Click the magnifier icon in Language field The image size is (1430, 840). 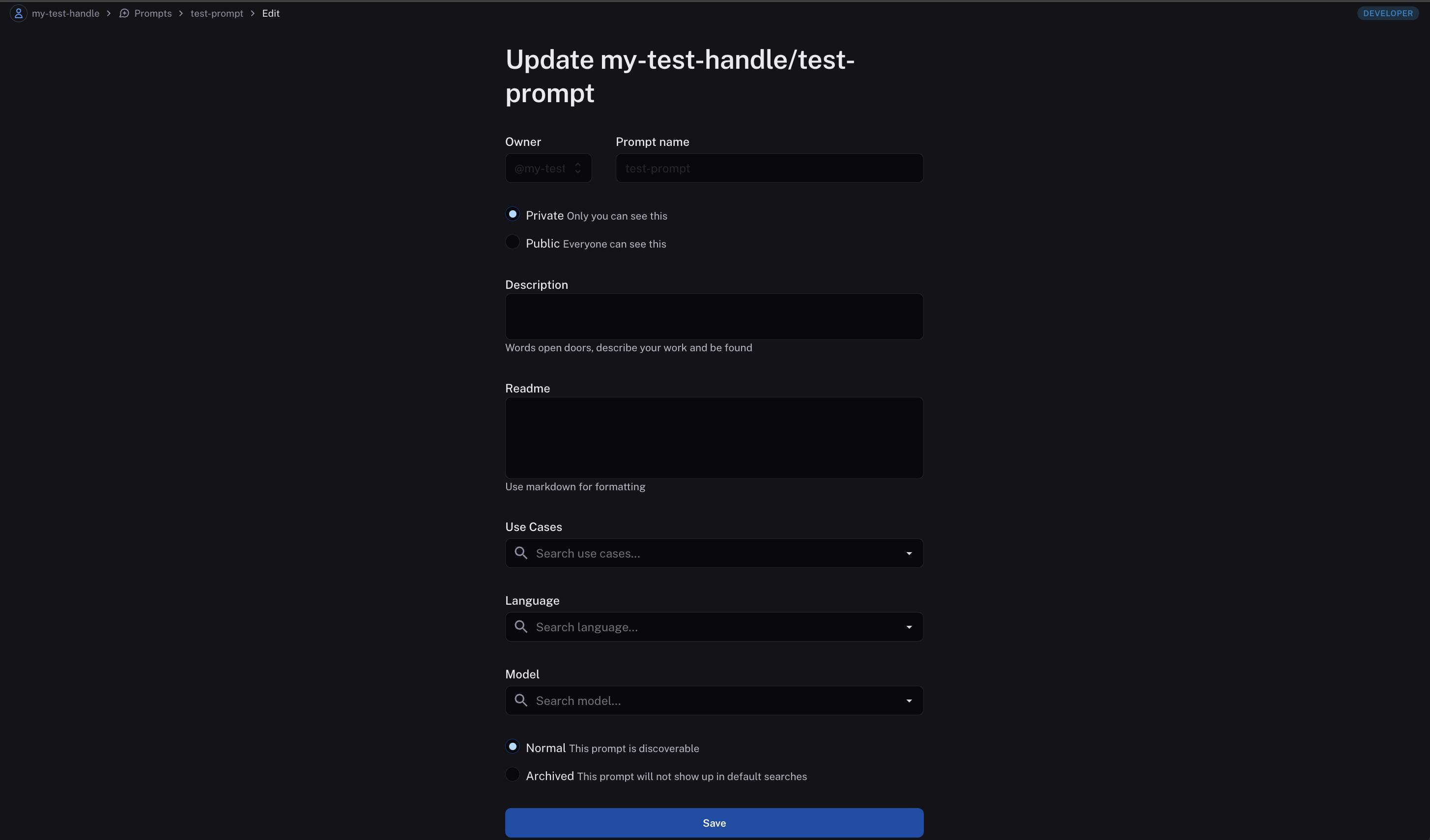tap(520, 627)
